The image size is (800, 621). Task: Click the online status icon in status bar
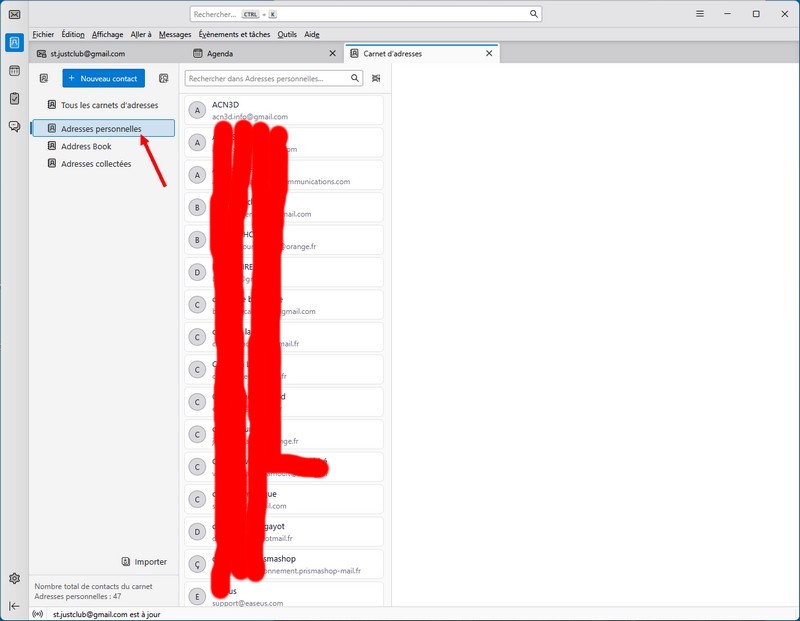(x=37, y=614)
